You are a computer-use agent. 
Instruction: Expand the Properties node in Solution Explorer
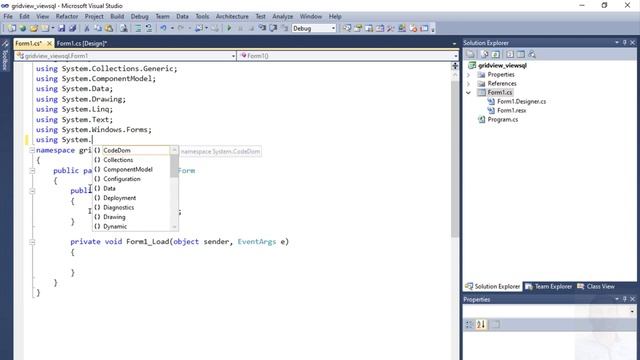(469, 75)
